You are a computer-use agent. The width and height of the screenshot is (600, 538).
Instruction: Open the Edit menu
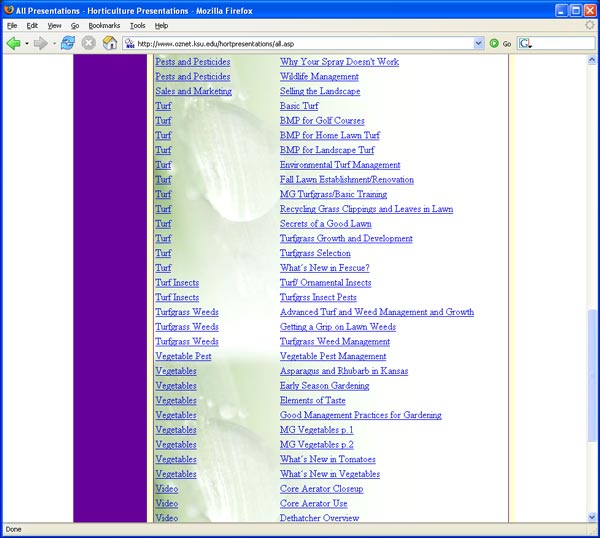click(x=32, y=26)
